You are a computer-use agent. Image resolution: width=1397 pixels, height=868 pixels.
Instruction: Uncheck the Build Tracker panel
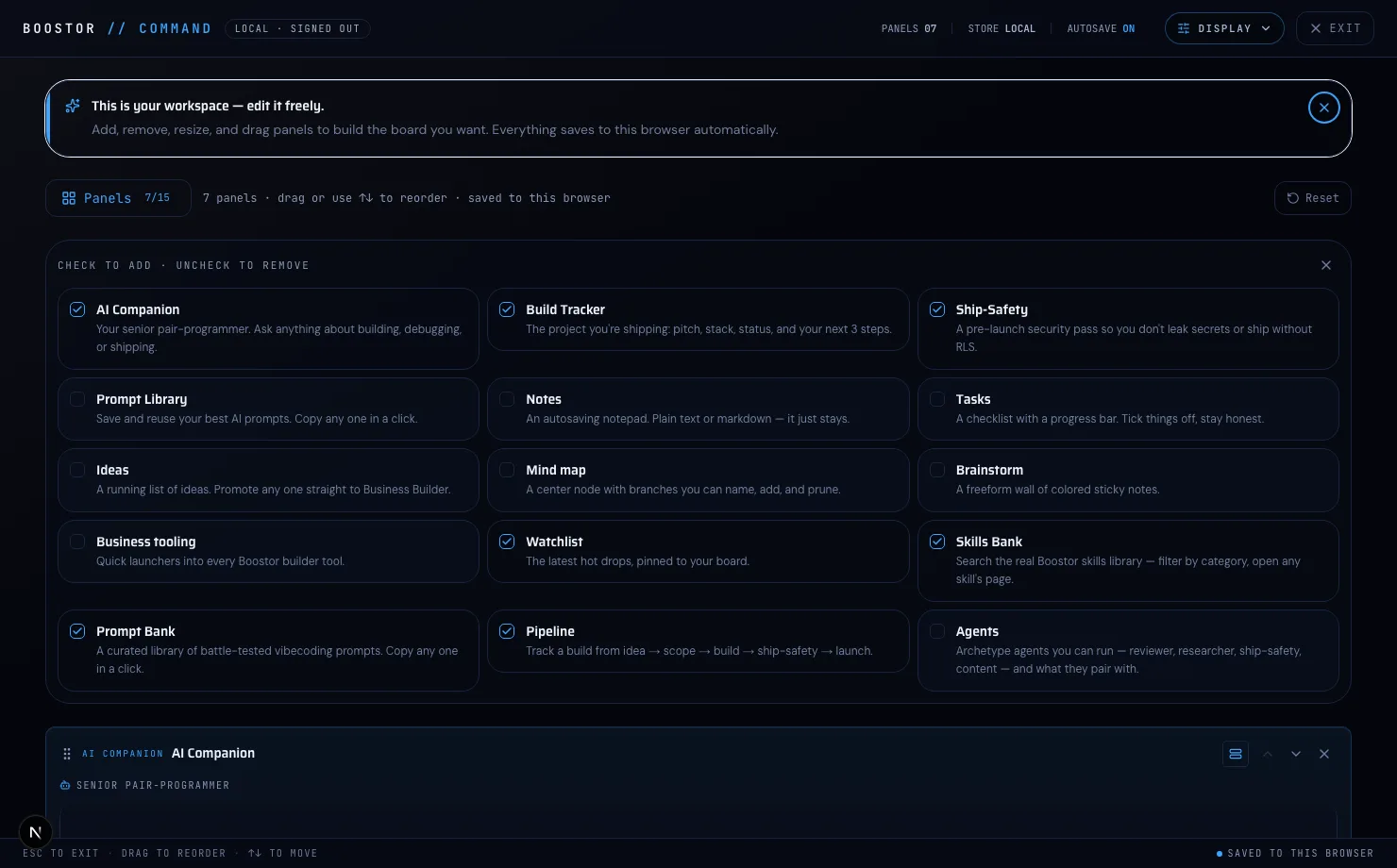[507, 309]
